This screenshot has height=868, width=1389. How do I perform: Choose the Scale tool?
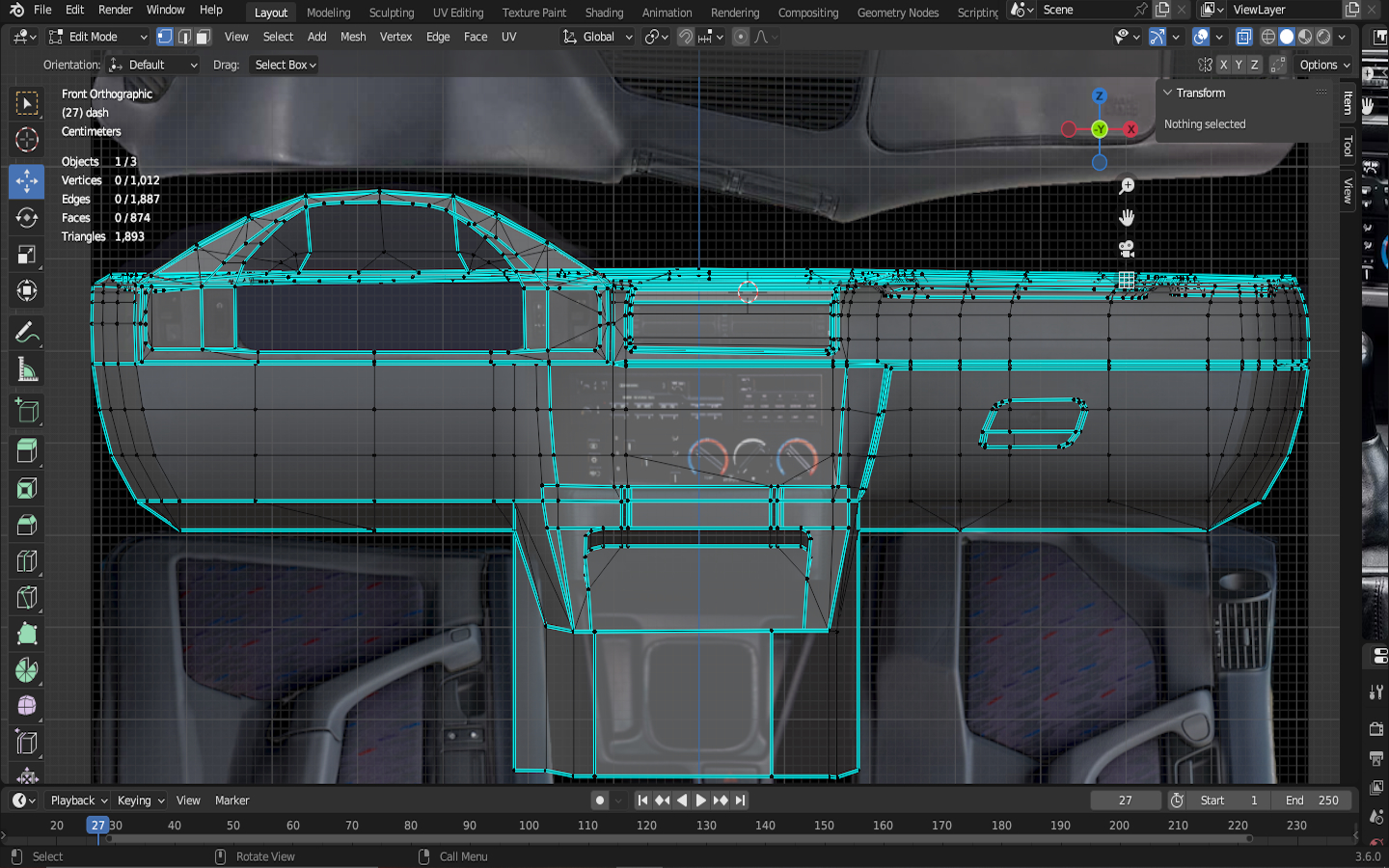27,255
